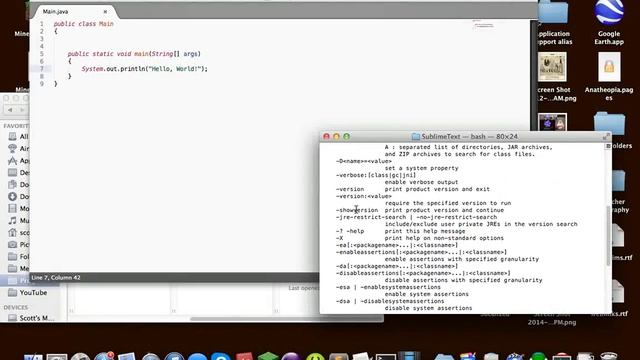
Task: Click "-dsa | -disablesystemassertions" Terminal line
Action: 390,301
